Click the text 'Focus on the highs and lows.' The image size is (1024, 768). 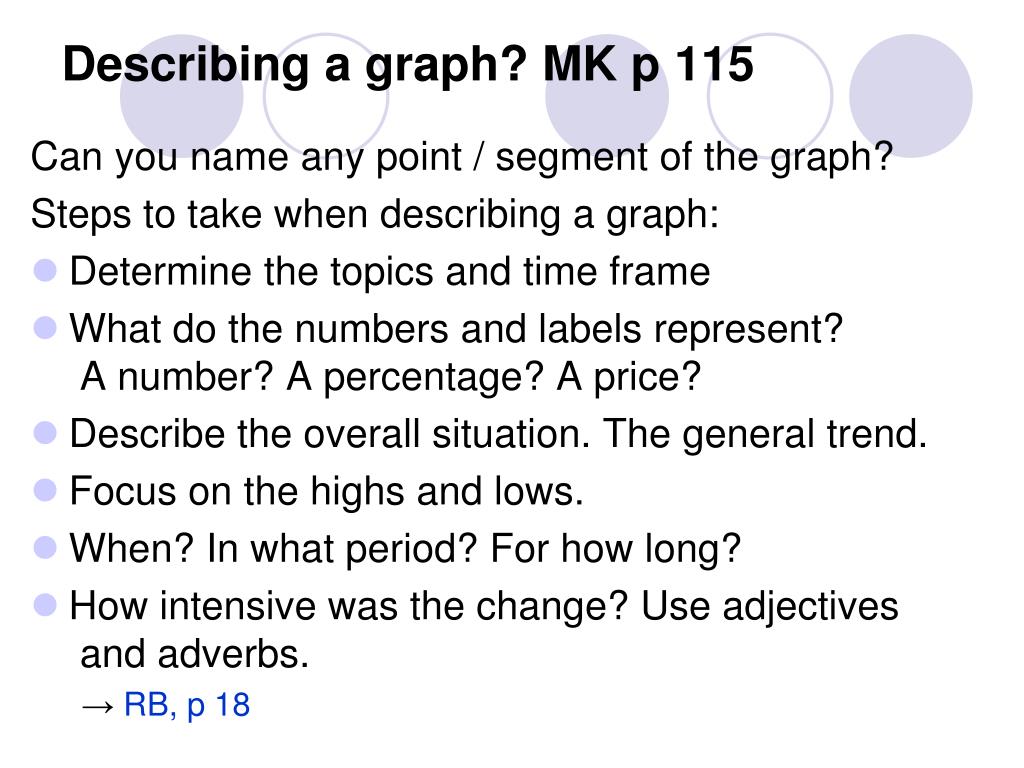327,491
